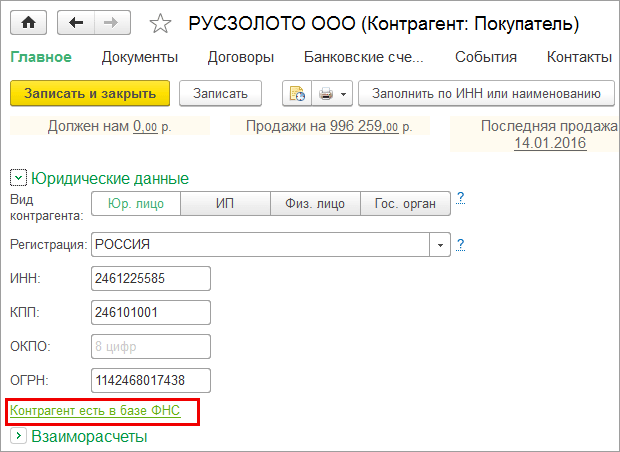Select Юр. лицо contractor type
The width and height of the screenshot is (620, 452).
(136, 204)
